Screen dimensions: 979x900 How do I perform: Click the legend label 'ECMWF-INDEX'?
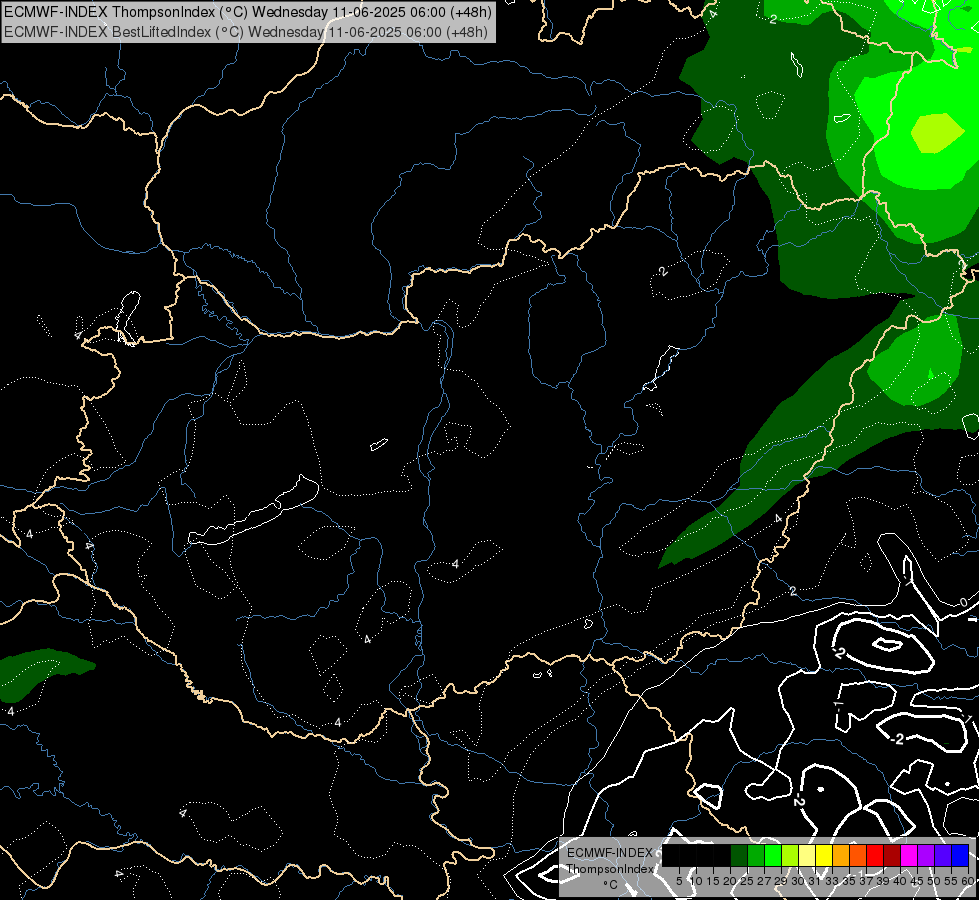pyautogui.click(x=610, y=853)
